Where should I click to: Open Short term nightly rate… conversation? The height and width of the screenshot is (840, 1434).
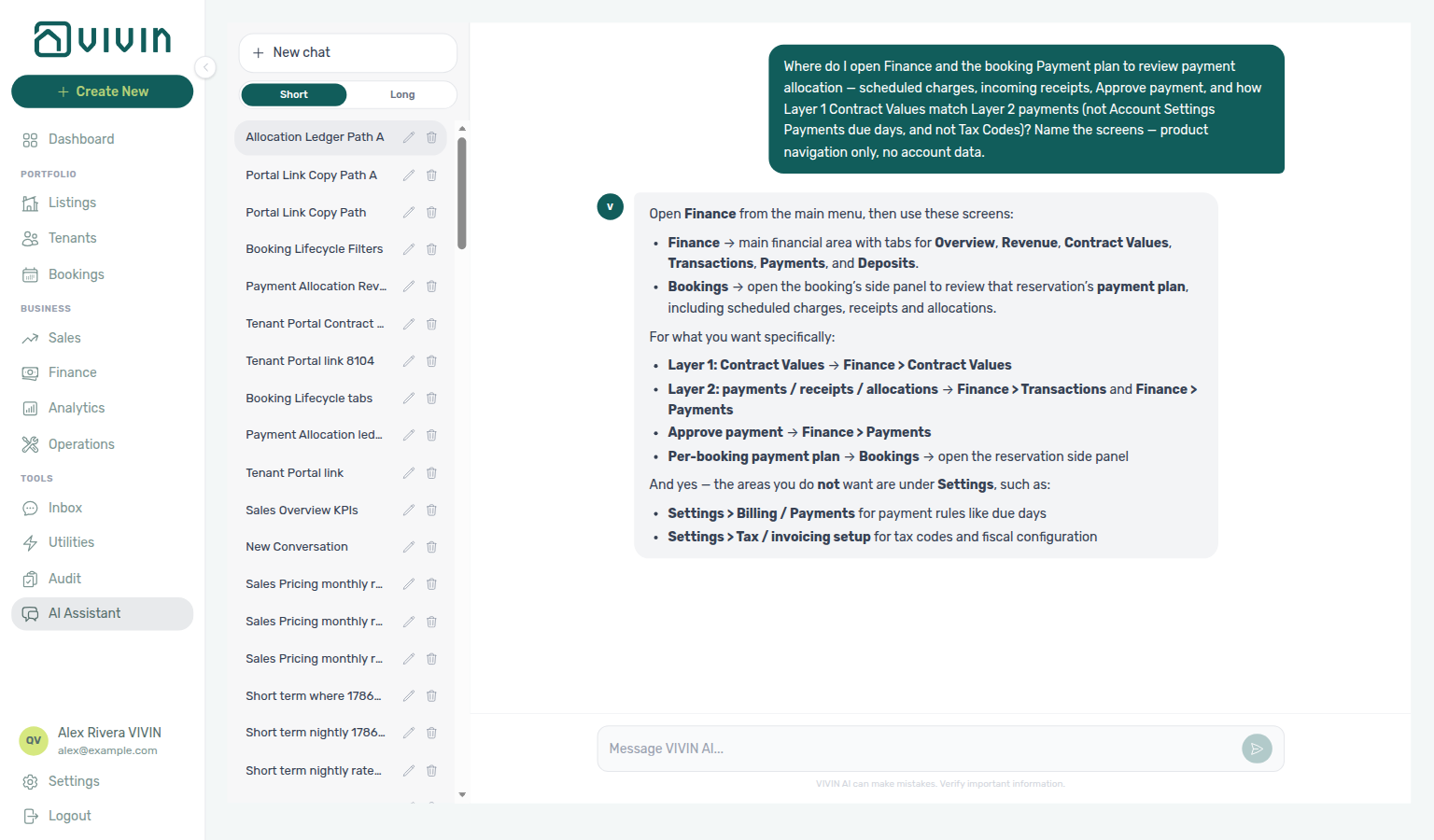tap(314, 771)
